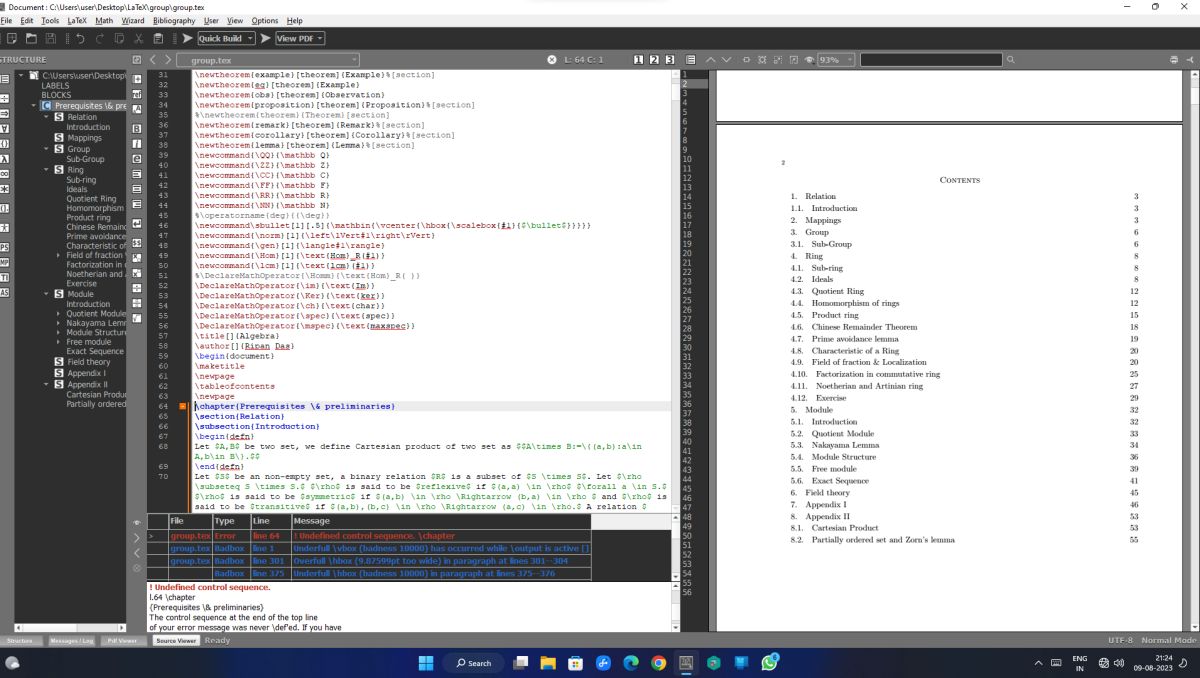Click the New line arrow icon

pos(136,222)
